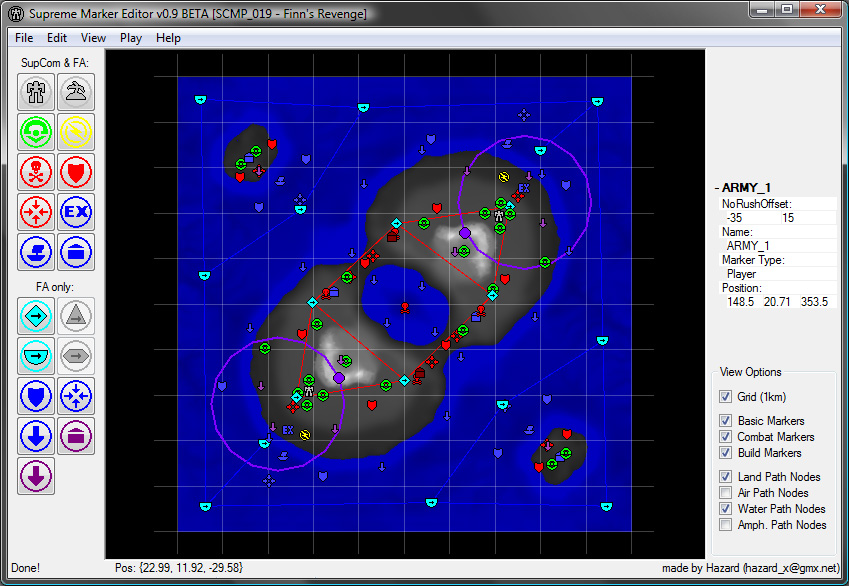Select the gray island marker tool

pyautogui.click(x=76, y=92)
